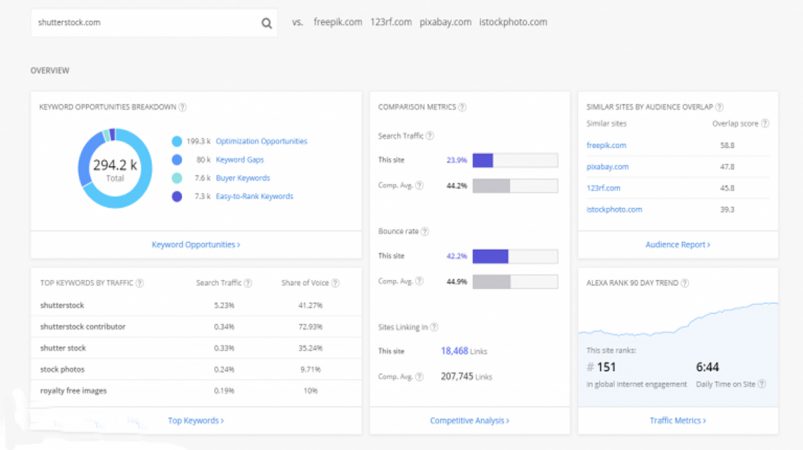This screenshot has width=803, height=450.
Task: Click help icon next to Bounce rate
Action: click(425, 231)
